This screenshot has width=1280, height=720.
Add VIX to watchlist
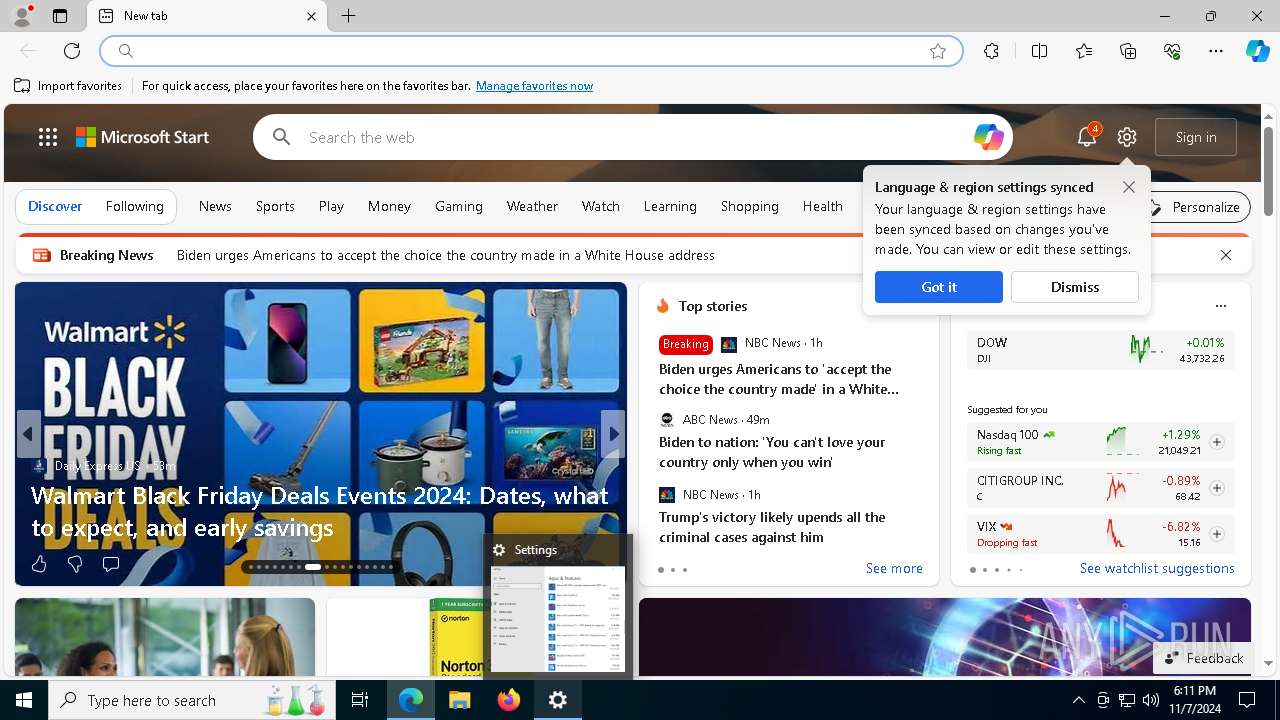click(1217, 534)
